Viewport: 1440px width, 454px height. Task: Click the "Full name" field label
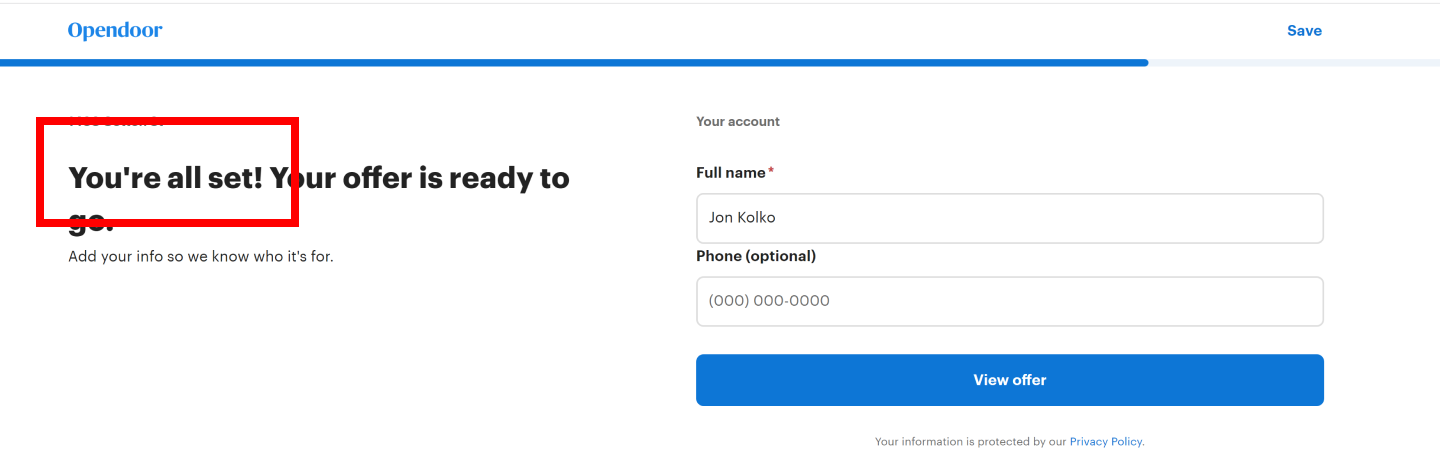coord(731,172)
